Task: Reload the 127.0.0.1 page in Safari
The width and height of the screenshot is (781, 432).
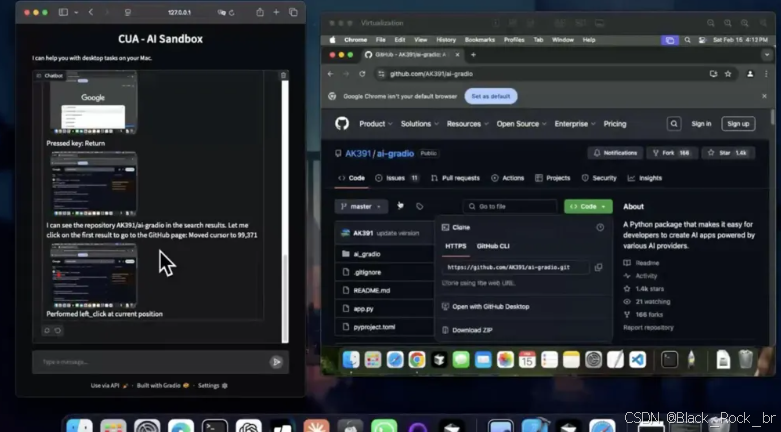Action: pos(232,13)
